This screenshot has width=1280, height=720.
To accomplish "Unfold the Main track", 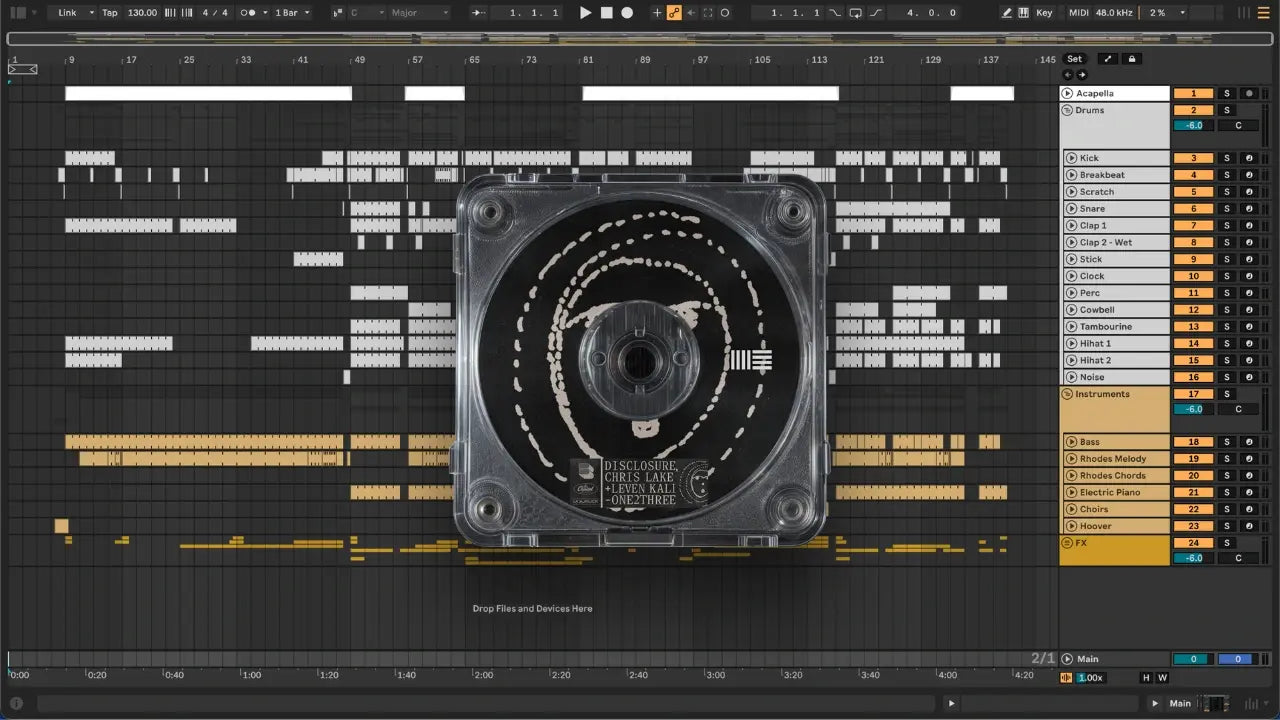I will coord(1068,659).
